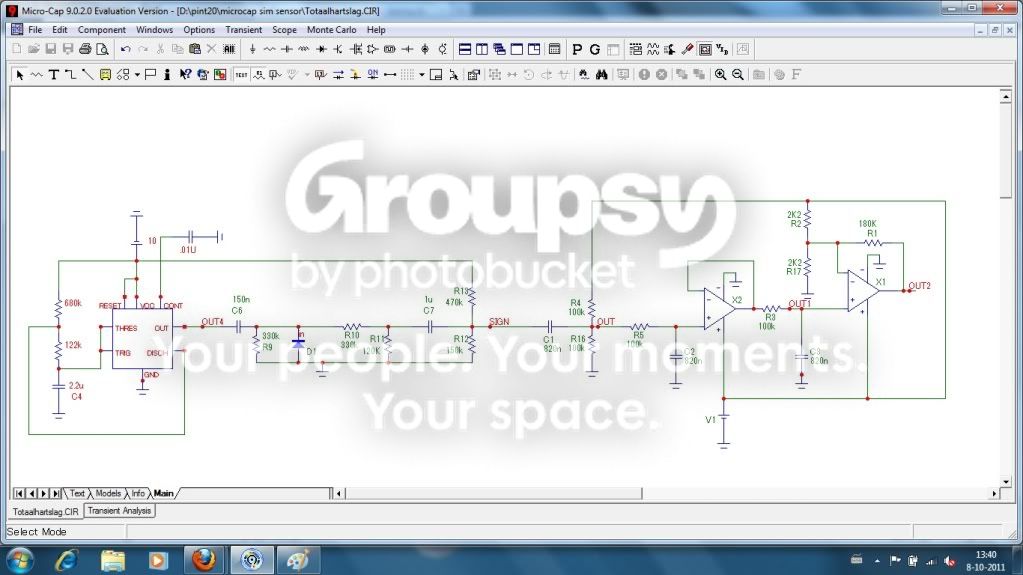Image resolution: width=1023 pixels, height=575 pixels.
Task: Open the Edit menu
Action: click(59, 29)
